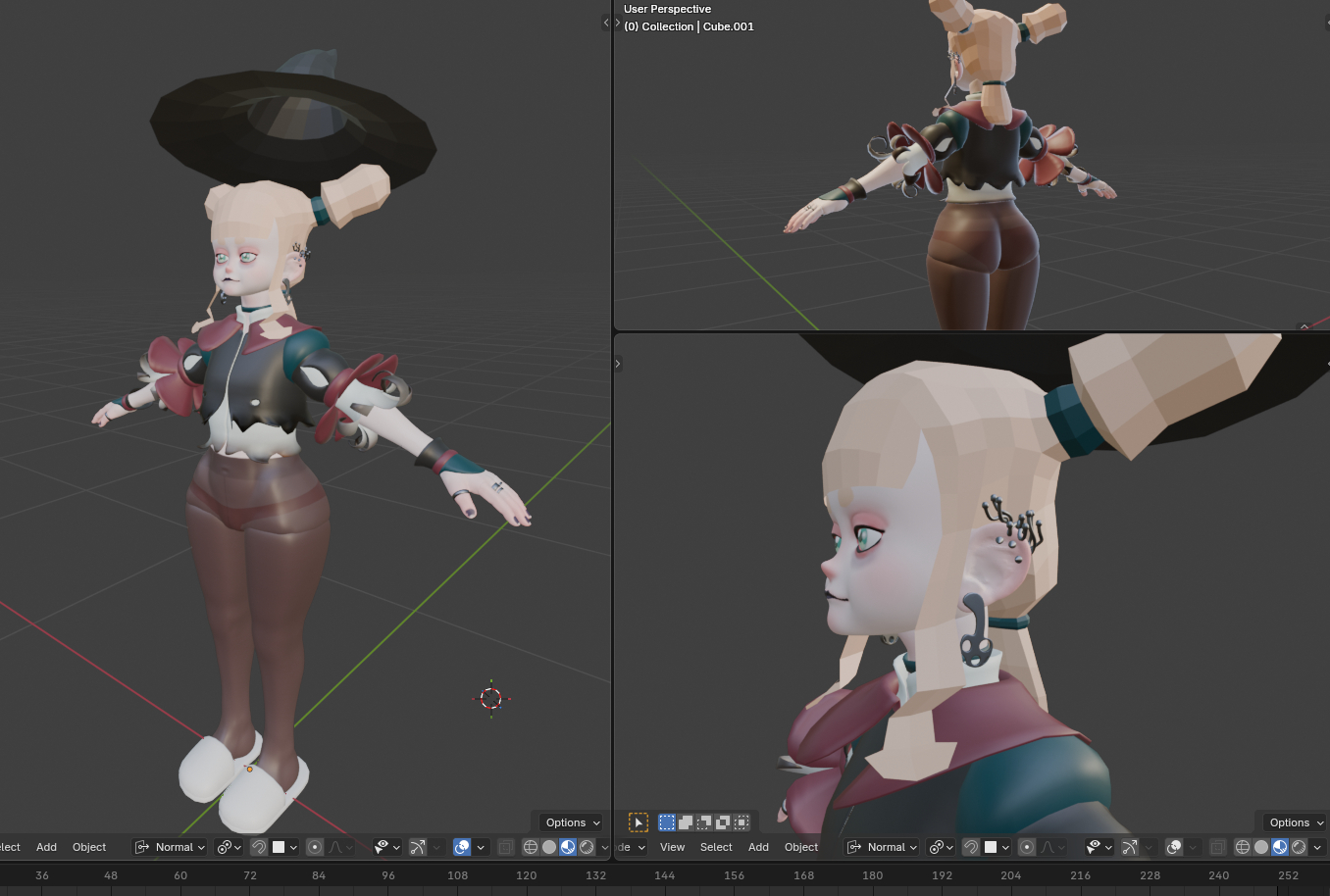The height and width of the screenshot is (896, 1330).
Task: Enable Rendered shading in left viewport
Action: point(587,847)
